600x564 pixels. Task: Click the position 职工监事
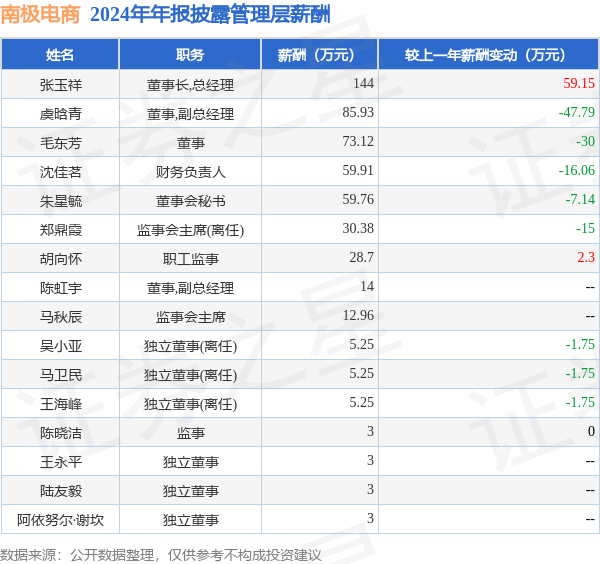point(190,259)
